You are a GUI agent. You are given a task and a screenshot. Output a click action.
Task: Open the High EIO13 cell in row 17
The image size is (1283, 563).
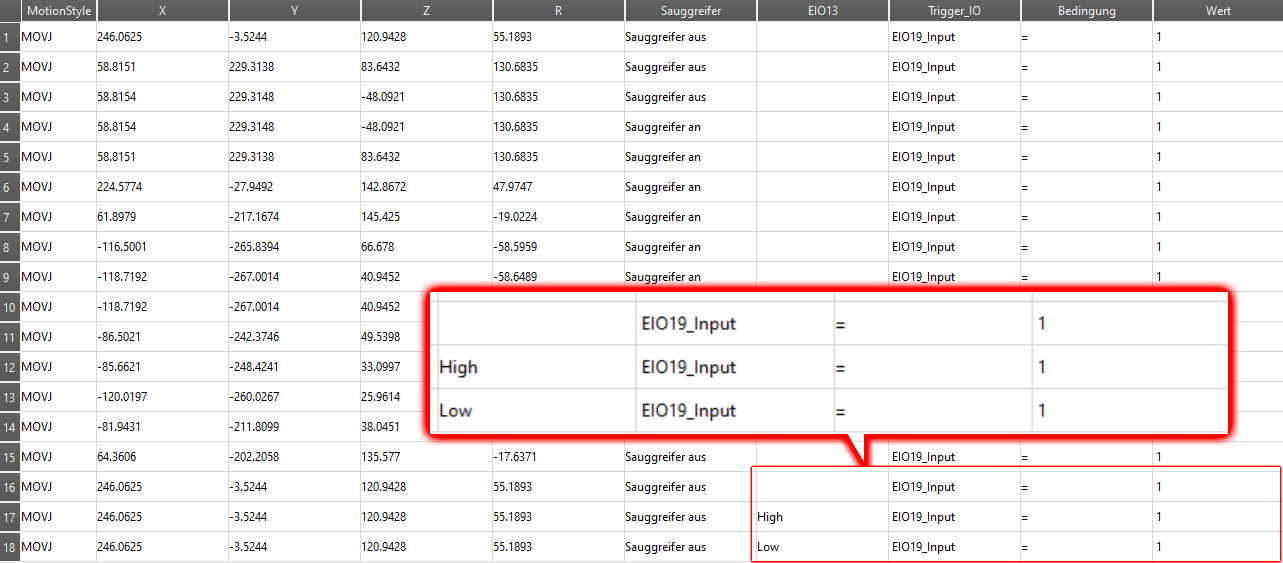click(x=821, y=517)
